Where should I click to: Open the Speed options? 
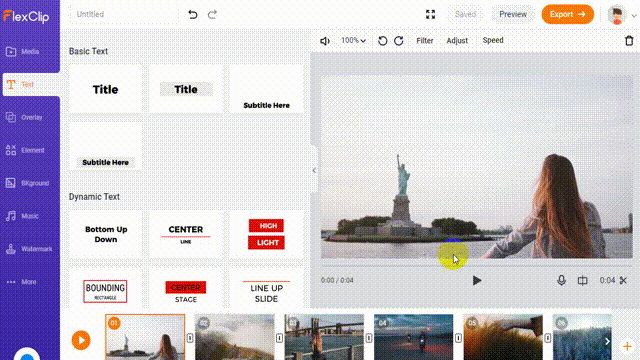(493, 40)
